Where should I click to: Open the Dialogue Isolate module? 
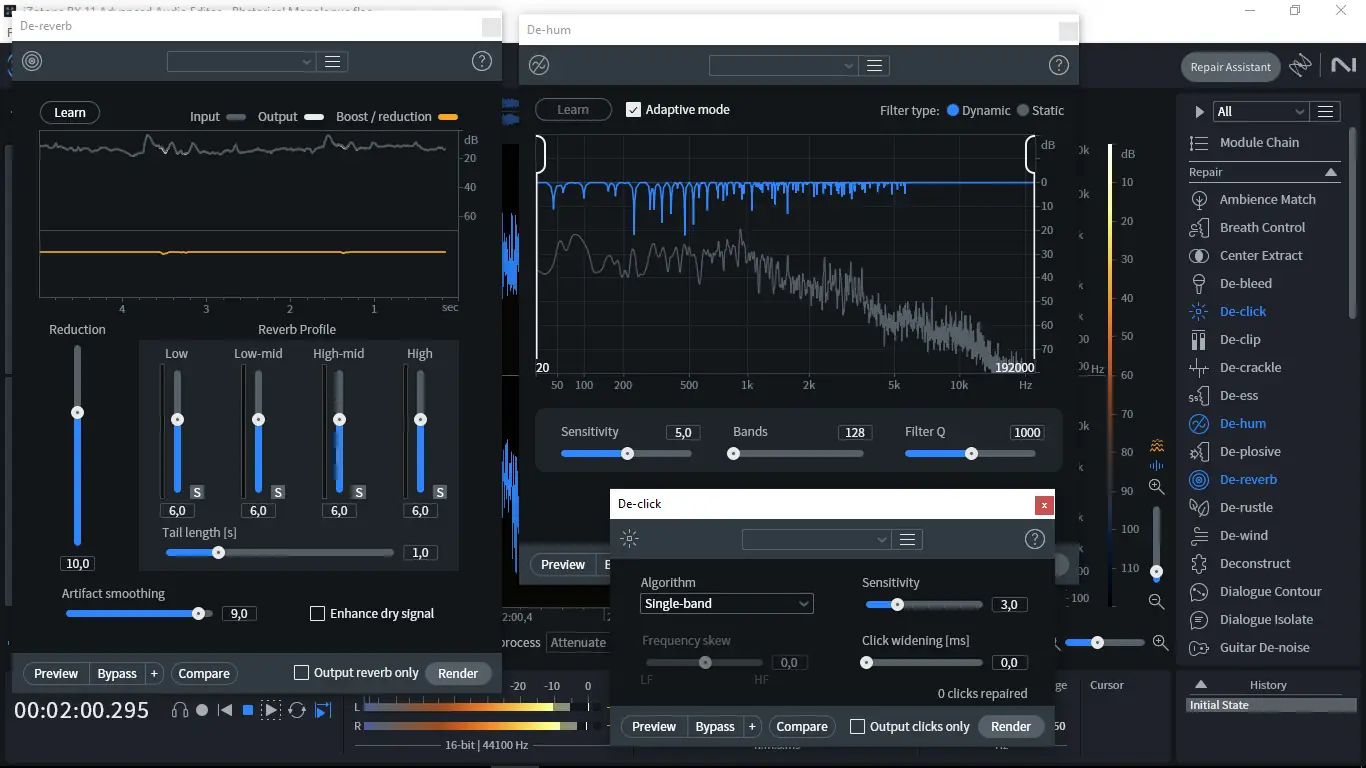point(1253,619)
